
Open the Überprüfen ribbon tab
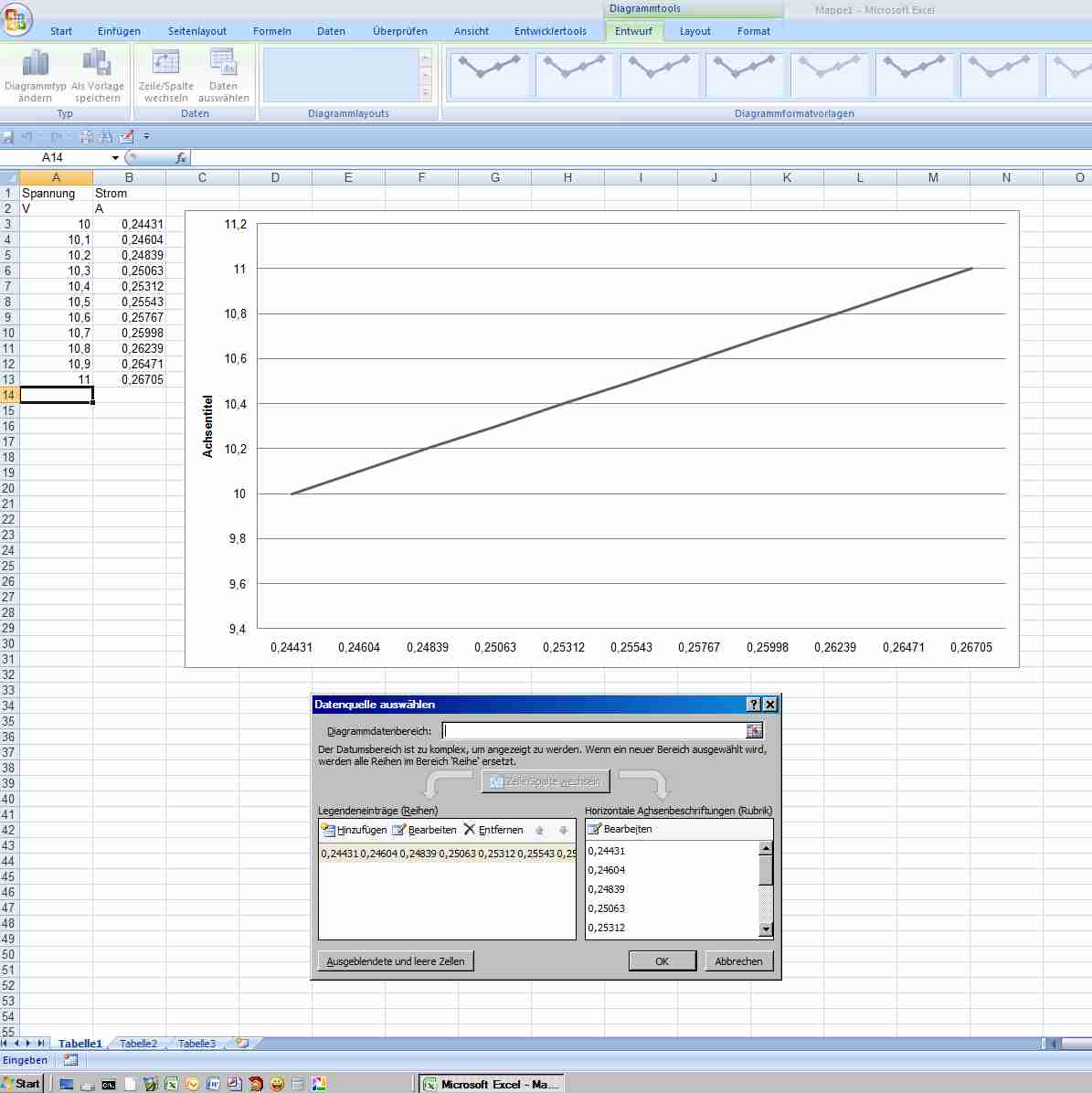coord(400,31)
